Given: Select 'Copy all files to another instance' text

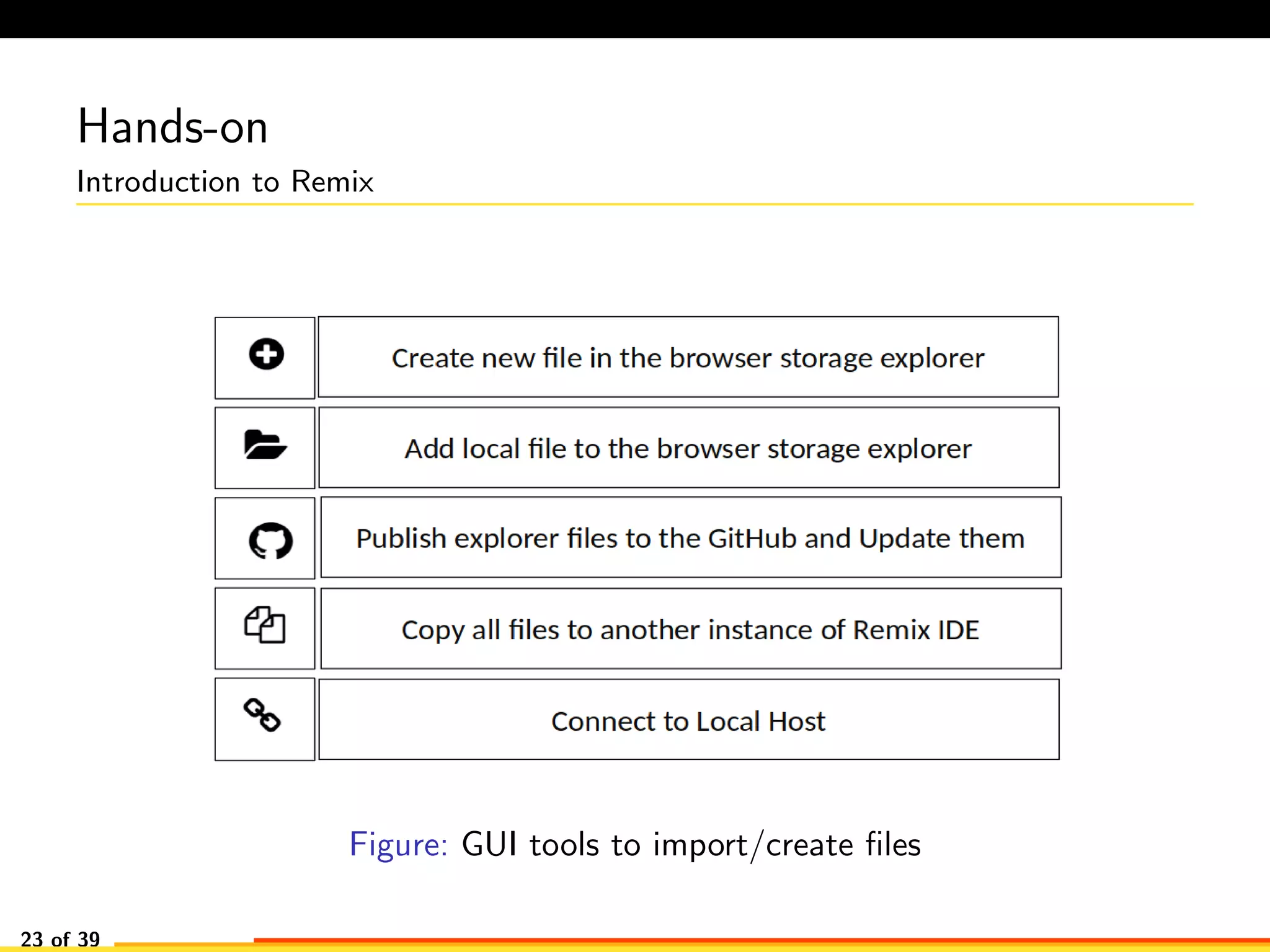Looking at the screenshot, I should 608,630.
